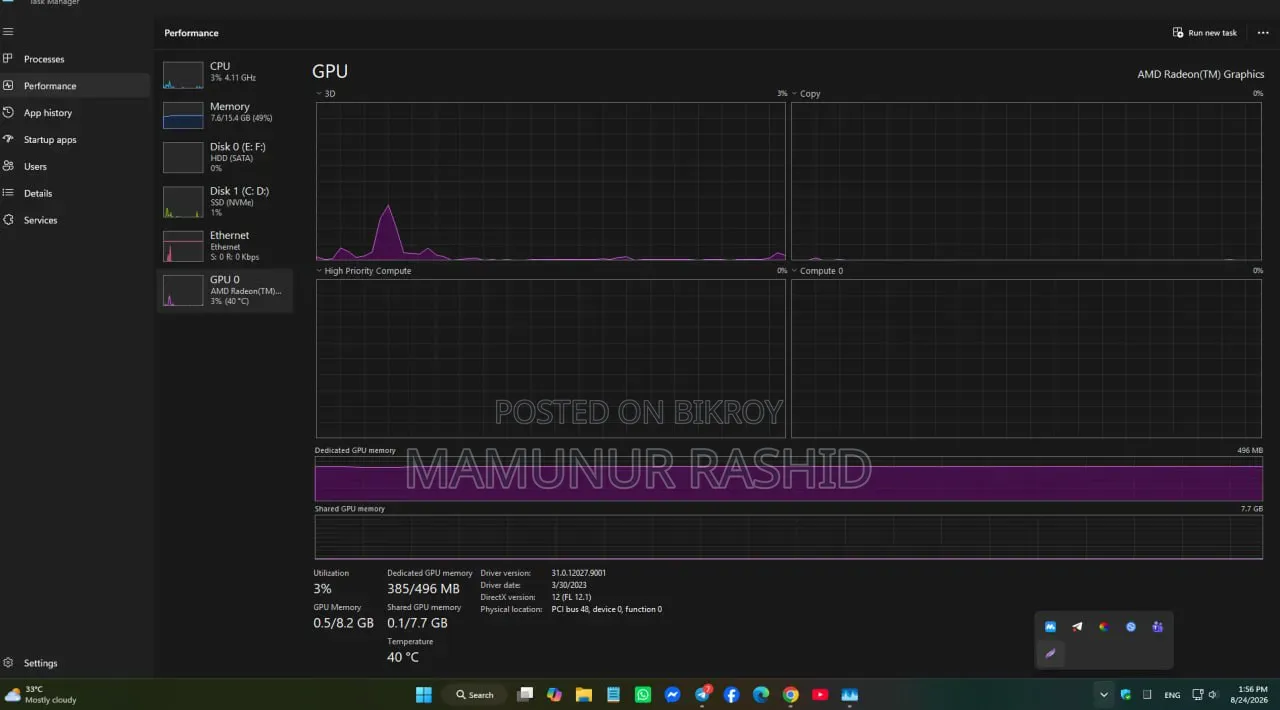
Task: Click the Shared GPU memory graph
Action: pos(788,537)
